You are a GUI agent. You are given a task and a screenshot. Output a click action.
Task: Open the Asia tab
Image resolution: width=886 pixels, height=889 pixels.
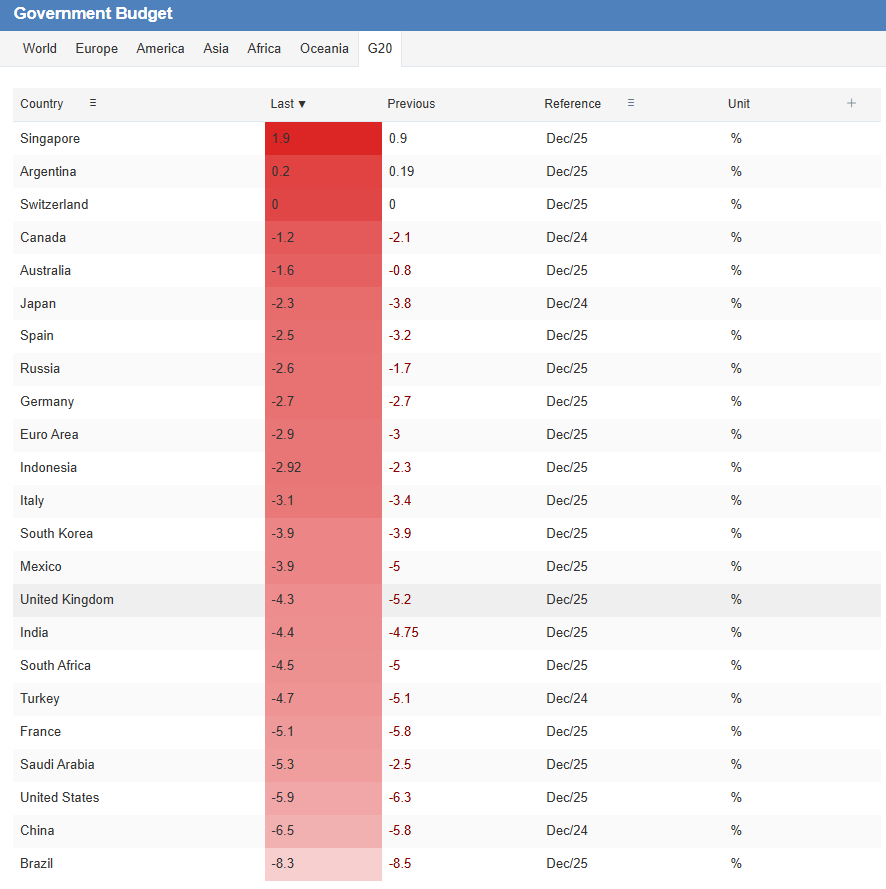[x=216, y=49]
